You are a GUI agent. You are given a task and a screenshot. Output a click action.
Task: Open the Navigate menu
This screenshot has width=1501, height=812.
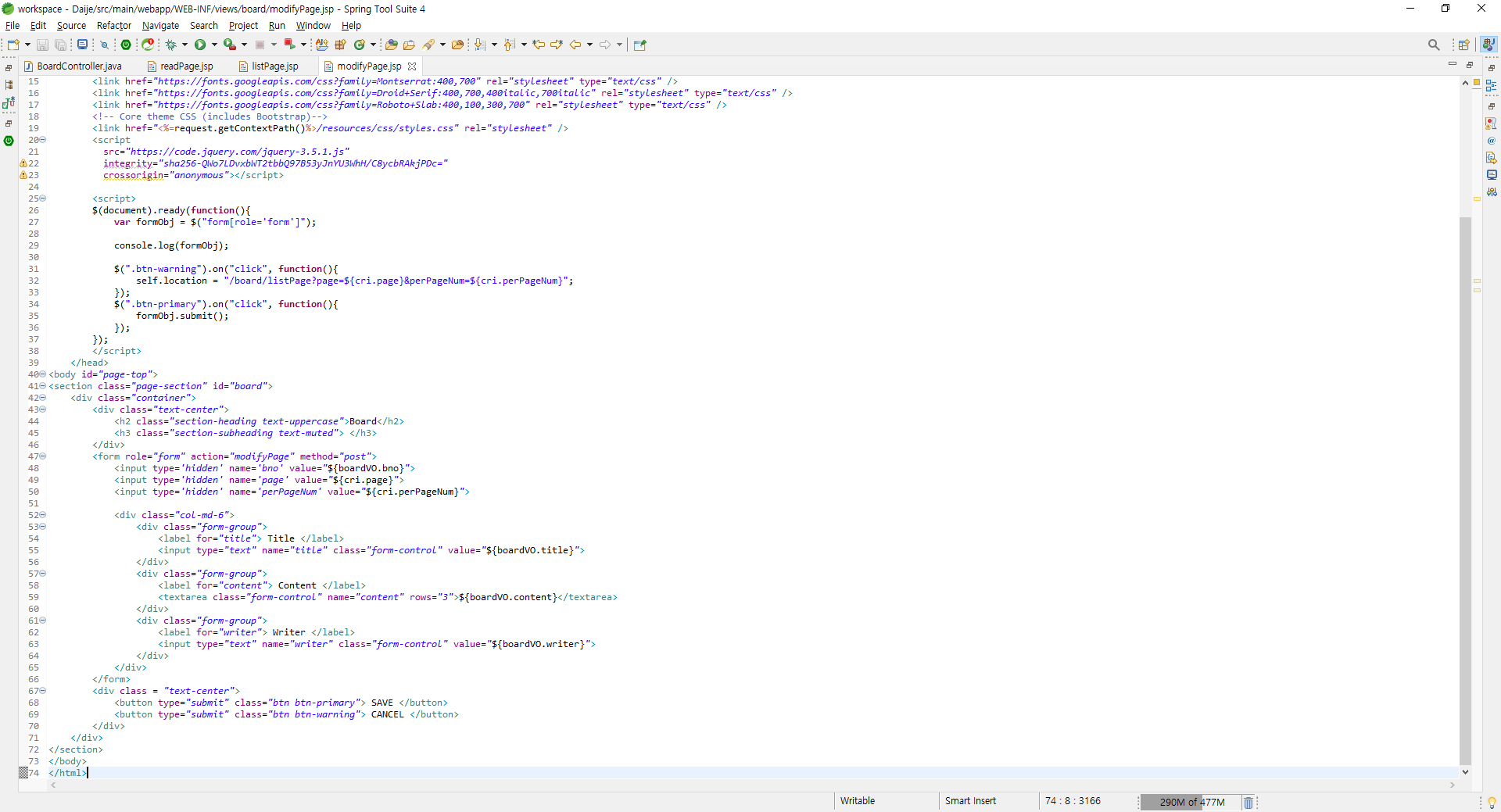tap(160, 26)
